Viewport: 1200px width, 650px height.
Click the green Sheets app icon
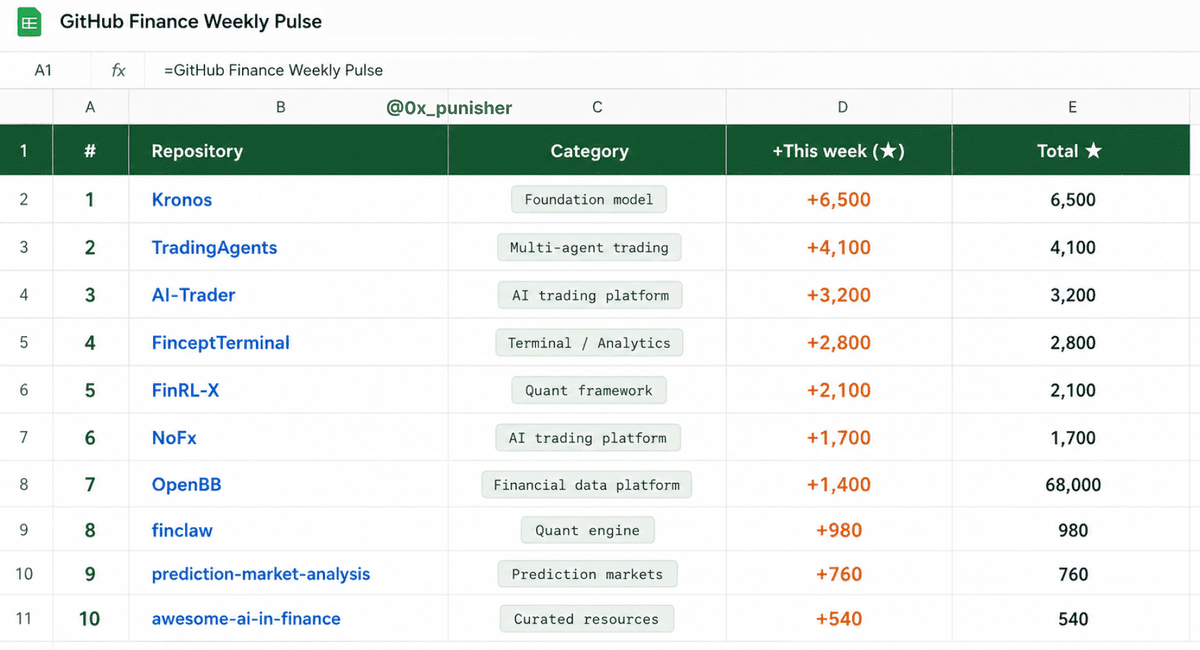(x=30, y=22)
